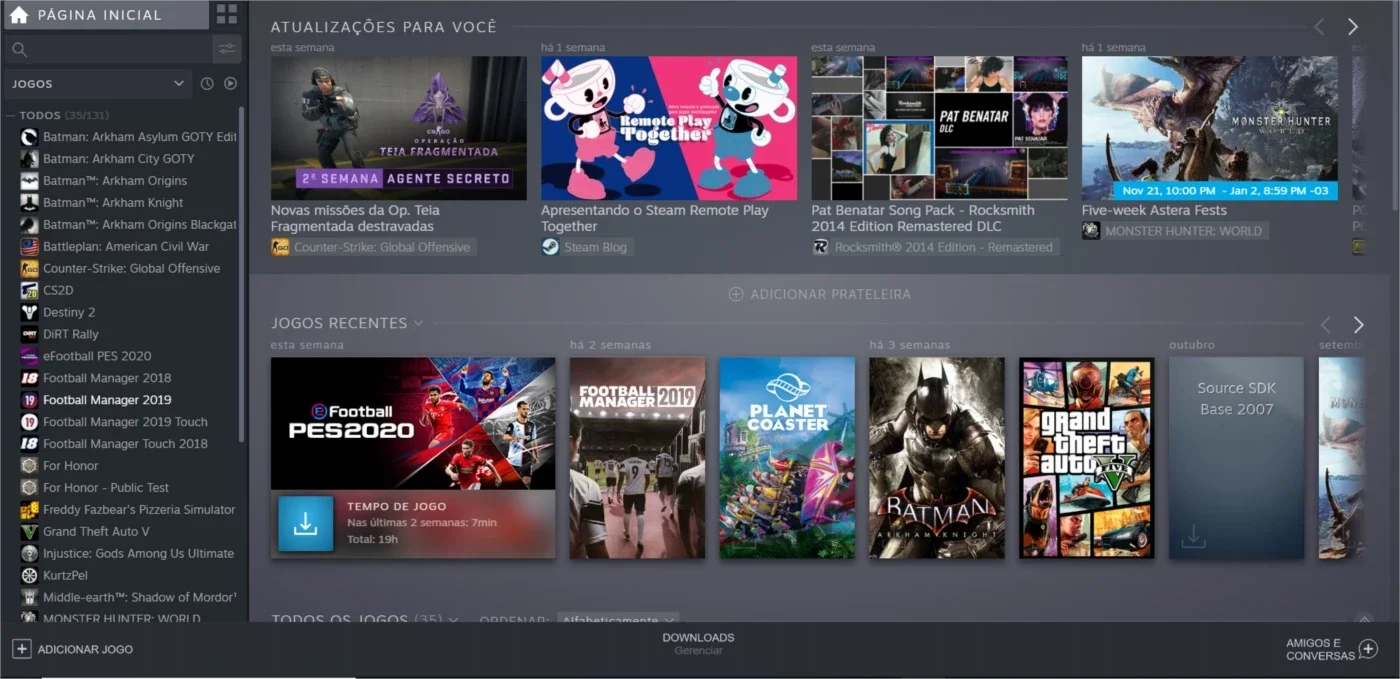Viewport: 1400px width, 679px height.
Task: Show next recent games arrow
Action: (x=1358, y=325)
